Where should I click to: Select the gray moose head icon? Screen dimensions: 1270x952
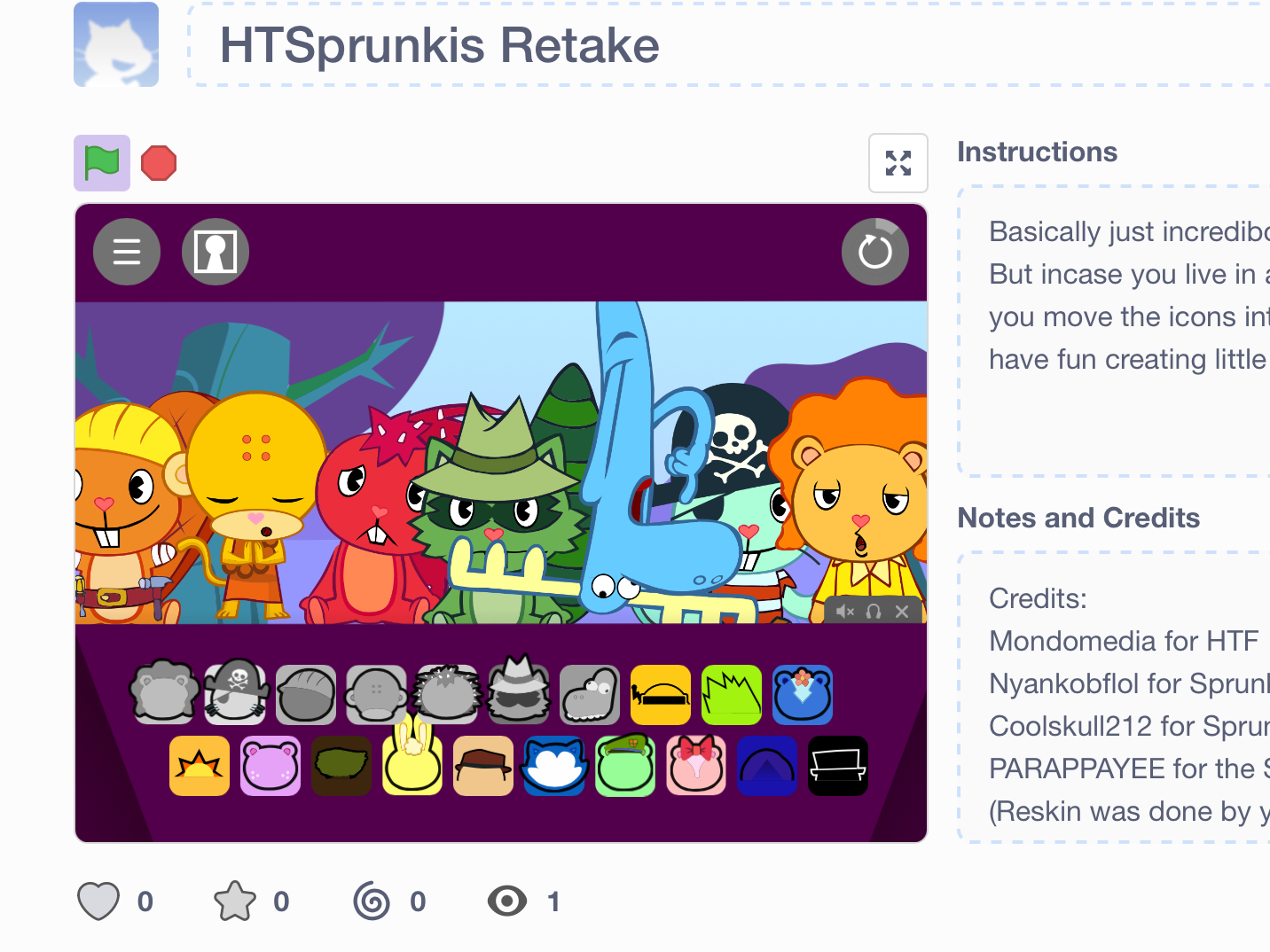(590, 695)
